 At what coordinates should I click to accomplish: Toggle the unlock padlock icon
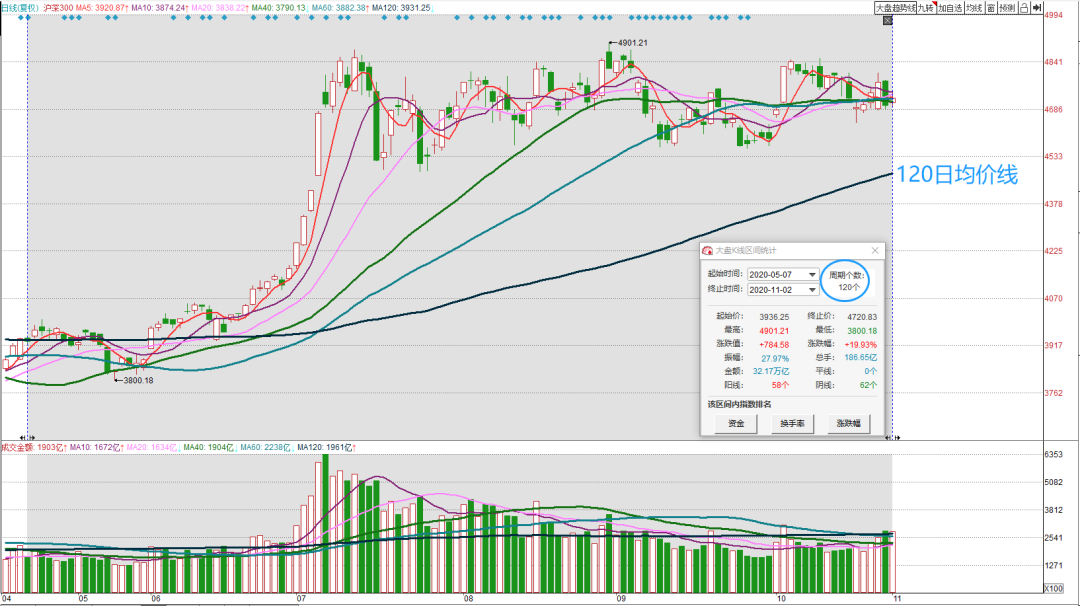(x=1024, y=8)
